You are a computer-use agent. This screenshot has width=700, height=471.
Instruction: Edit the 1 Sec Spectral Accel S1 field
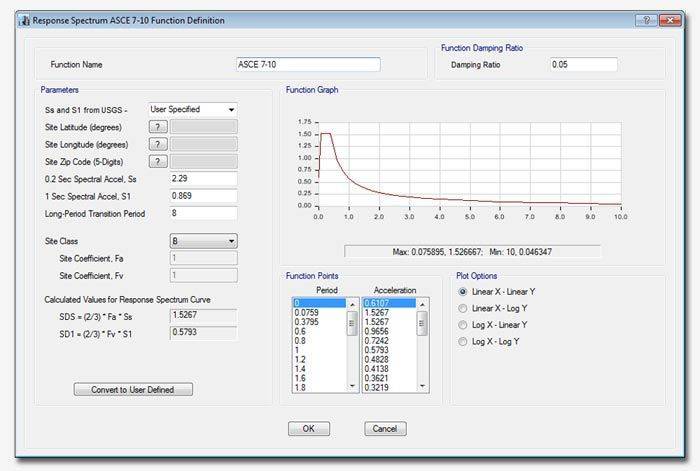[x=204, y=196]
